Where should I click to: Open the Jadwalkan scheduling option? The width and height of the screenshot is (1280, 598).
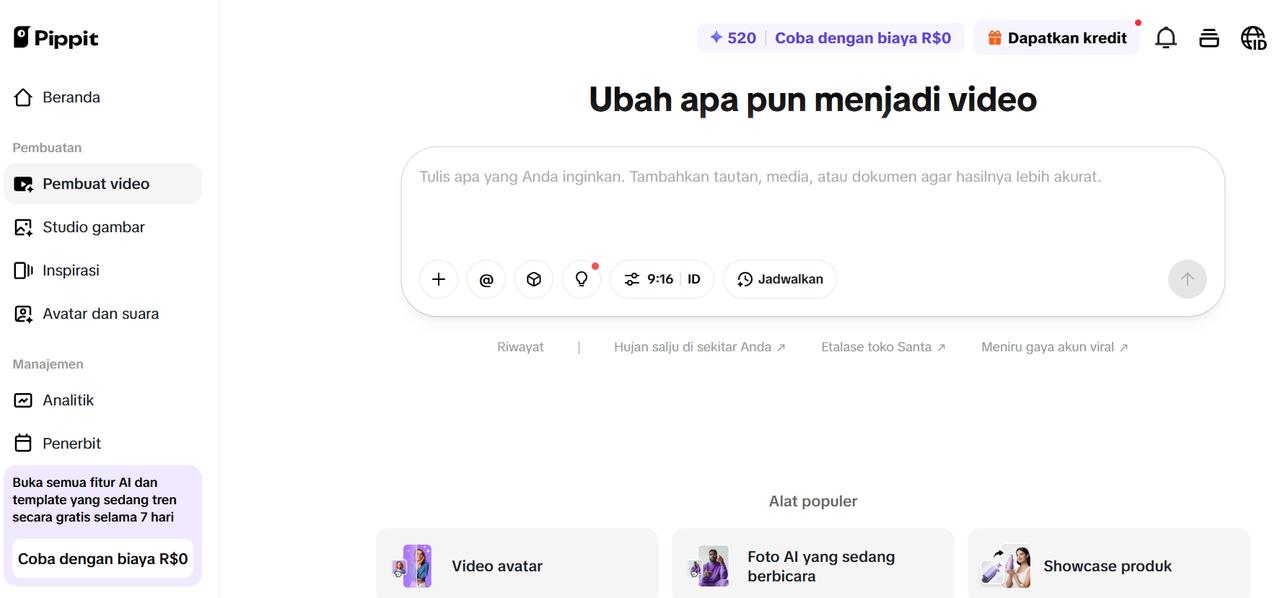tap(779, 279)
